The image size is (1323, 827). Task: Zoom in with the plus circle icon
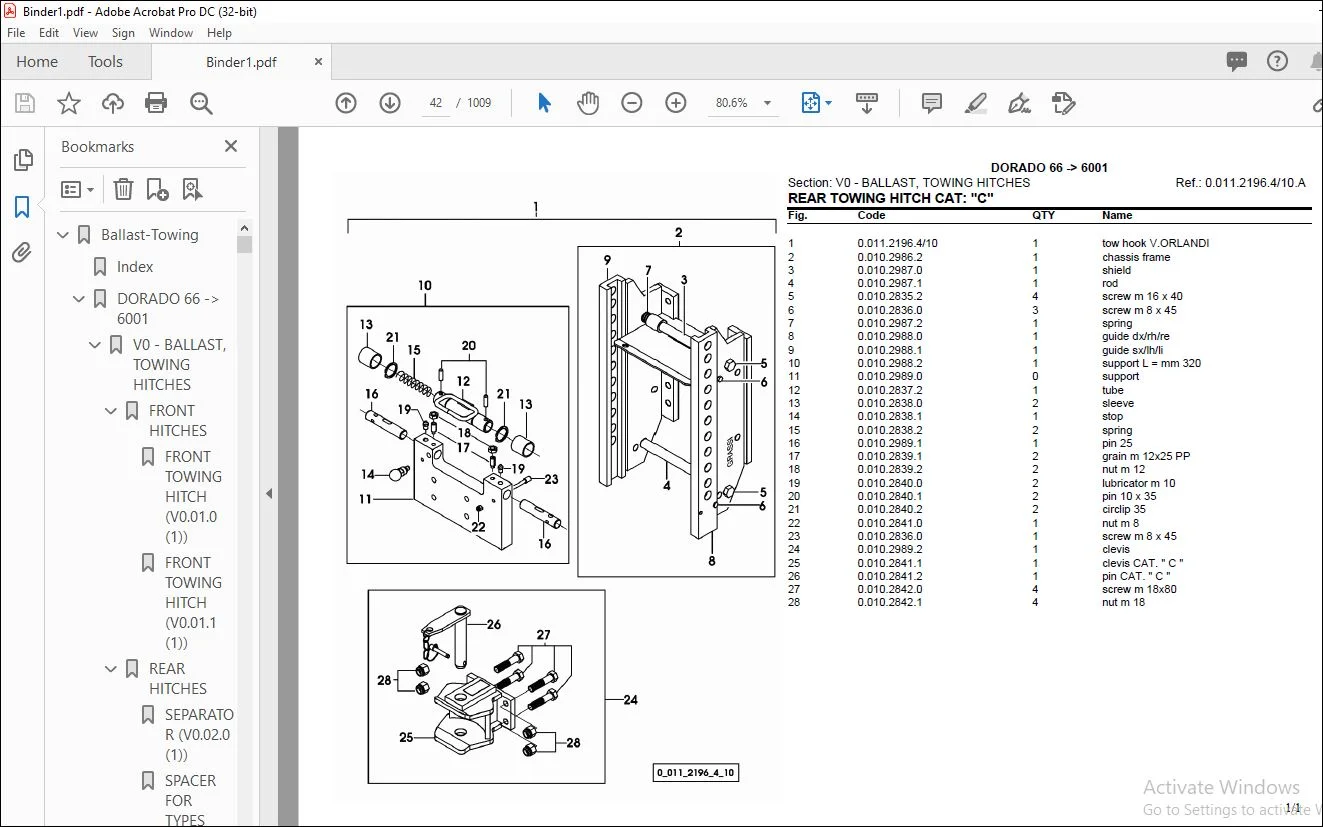[x=676, y=103]
